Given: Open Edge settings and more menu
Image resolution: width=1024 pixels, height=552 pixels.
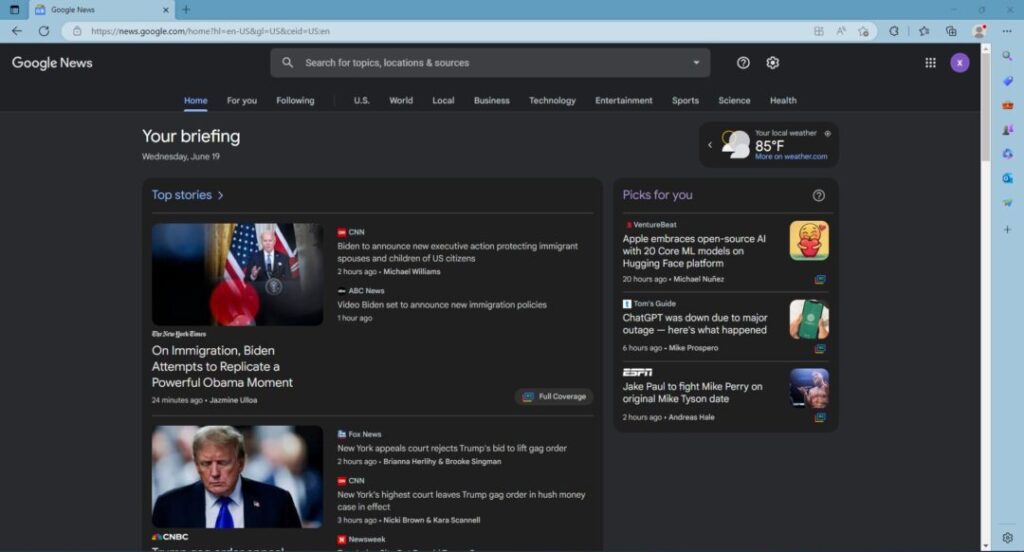Looking at the screenshot, I should (x=1006, y=31).
